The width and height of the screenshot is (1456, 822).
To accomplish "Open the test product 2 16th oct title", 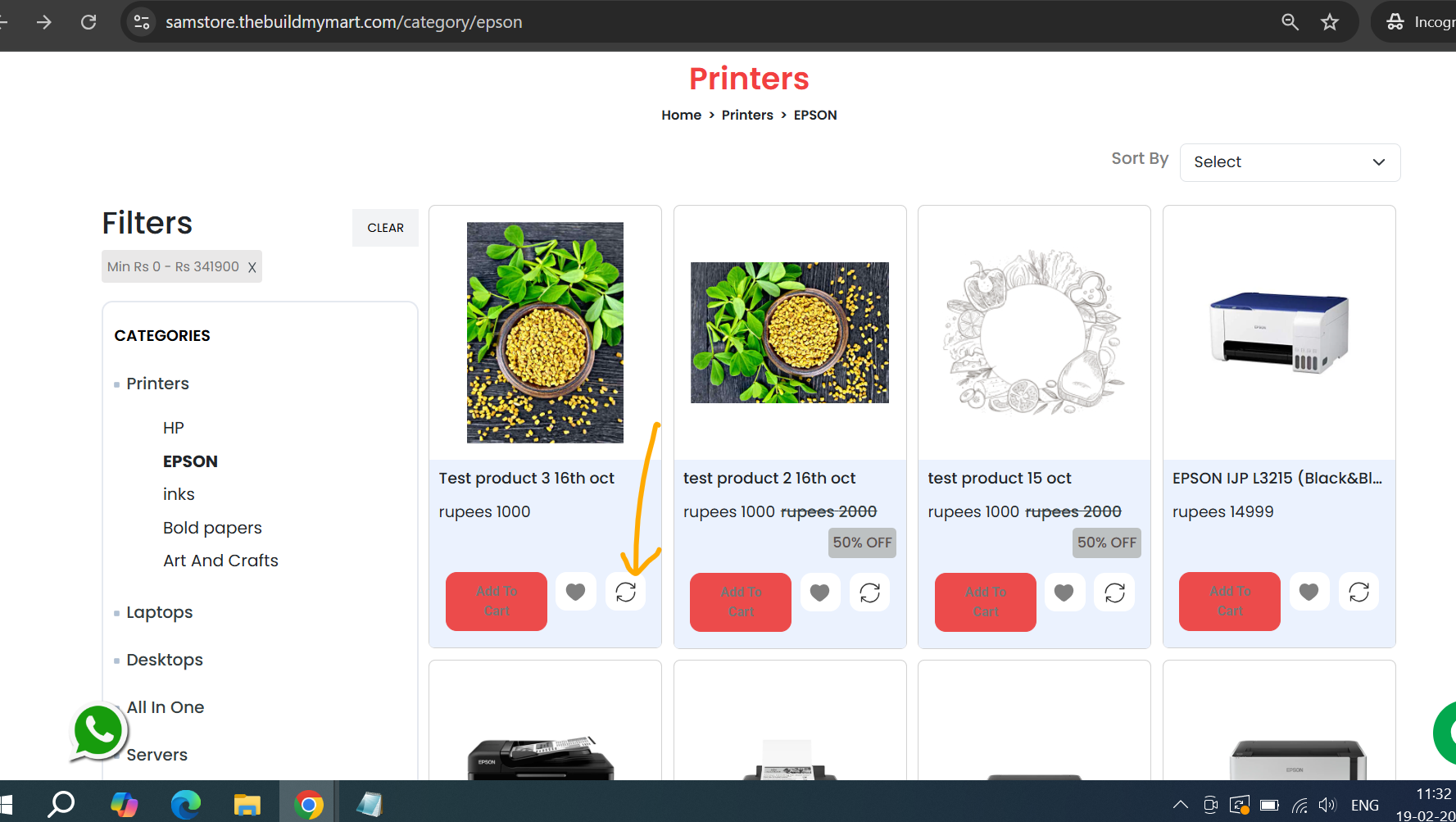I will pyautogui.click(x=769, y=479).
